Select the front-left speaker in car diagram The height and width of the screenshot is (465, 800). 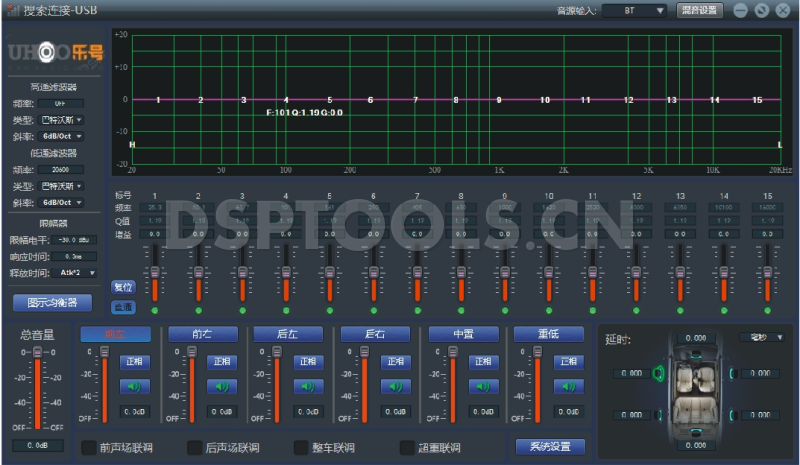[x=658, y=374]
